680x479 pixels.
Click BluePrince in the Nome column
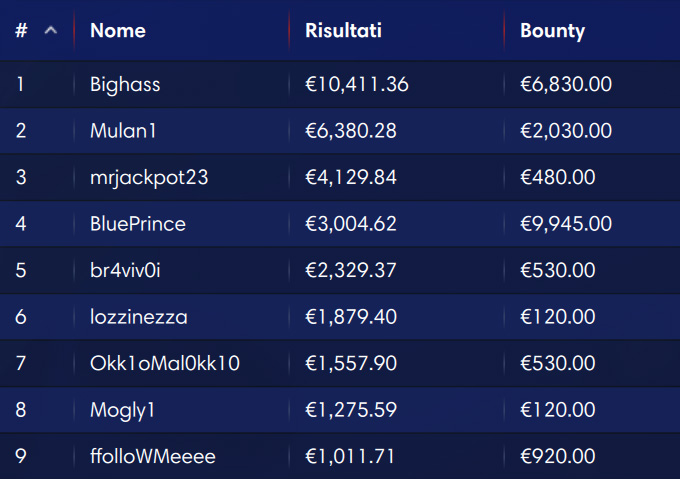pyautogui.click(x=138, y=224)
